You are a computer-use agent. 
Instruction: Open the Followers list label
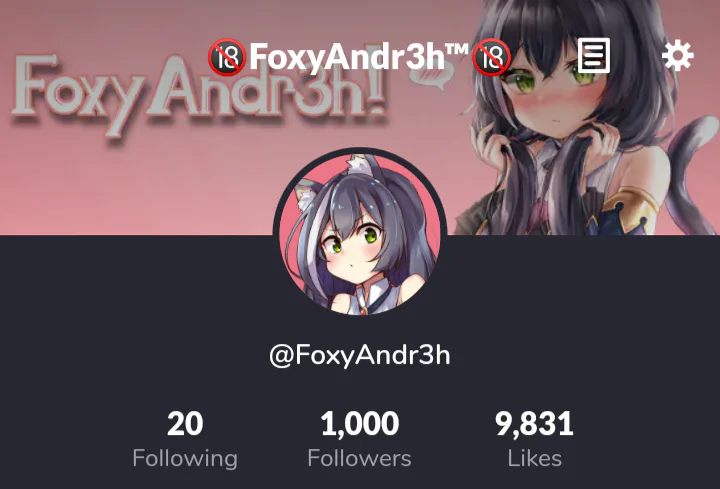pos(360,458)
